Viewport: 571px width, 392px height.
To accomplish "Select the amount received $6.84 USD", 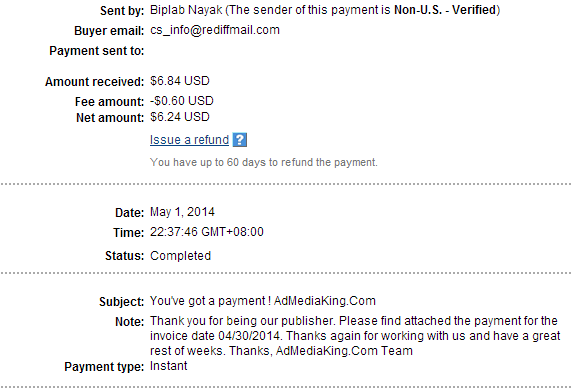I will 180,81.
